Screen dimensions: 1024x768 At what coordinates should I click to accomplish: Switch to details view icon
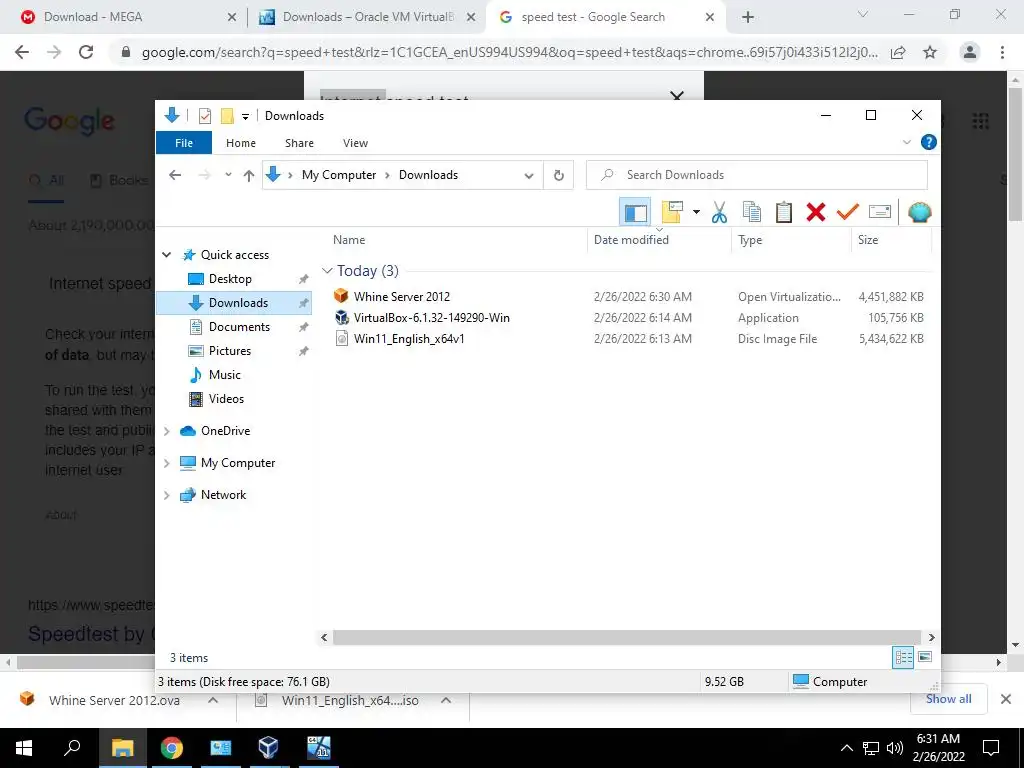(x=903, y=658)
